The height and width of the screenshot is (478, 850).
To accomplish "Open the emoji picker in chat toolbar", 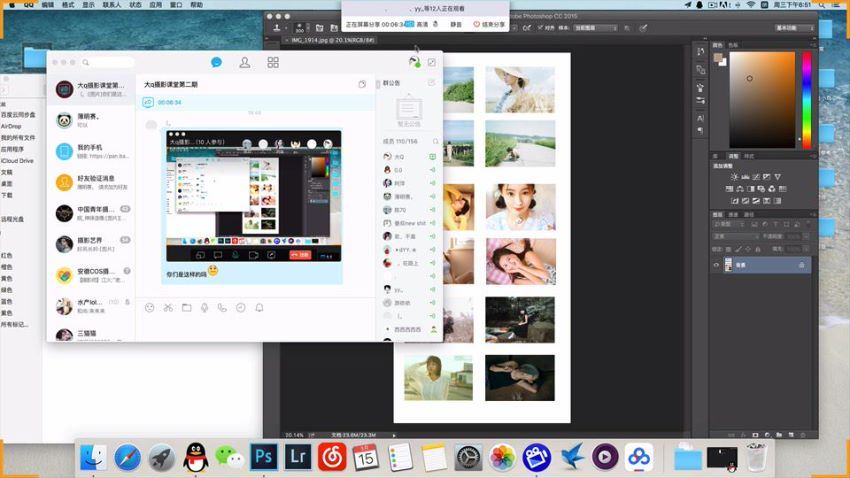I will [x=150, y=307].
